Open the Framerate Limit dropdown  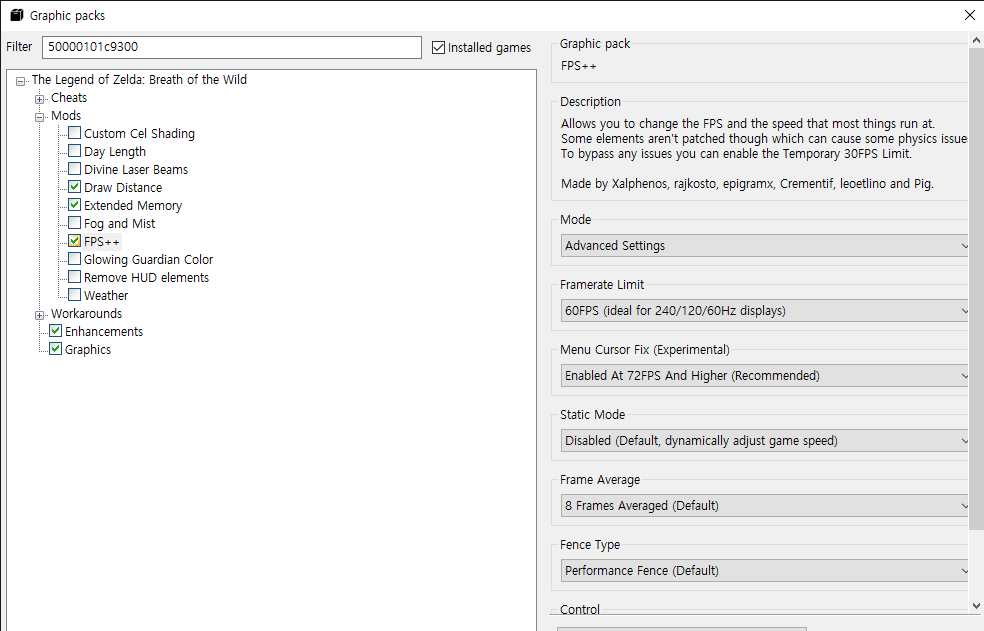pyautogui.click(x=764, y=310)
